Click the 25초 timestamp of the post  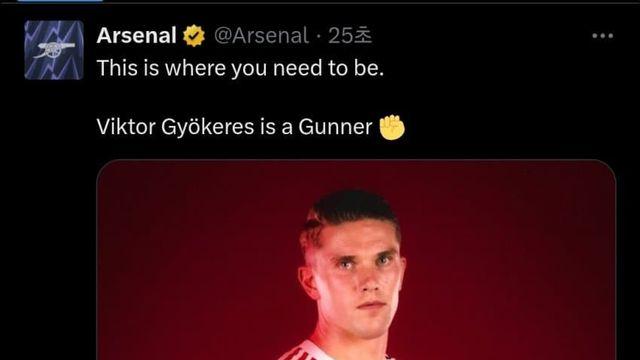(350, 36)
